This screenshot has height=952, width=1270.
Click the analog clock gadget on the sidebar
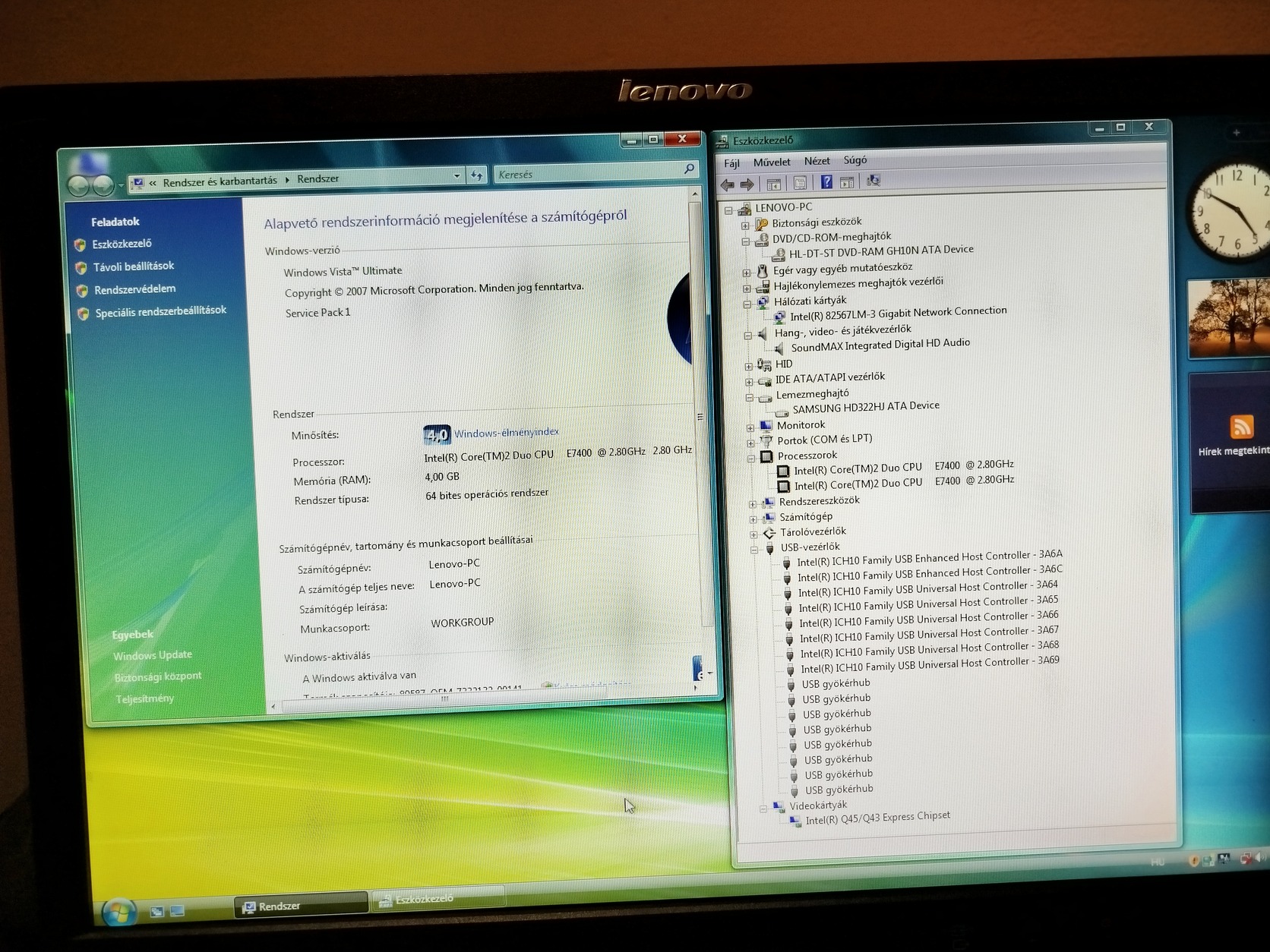[1231, 210]
